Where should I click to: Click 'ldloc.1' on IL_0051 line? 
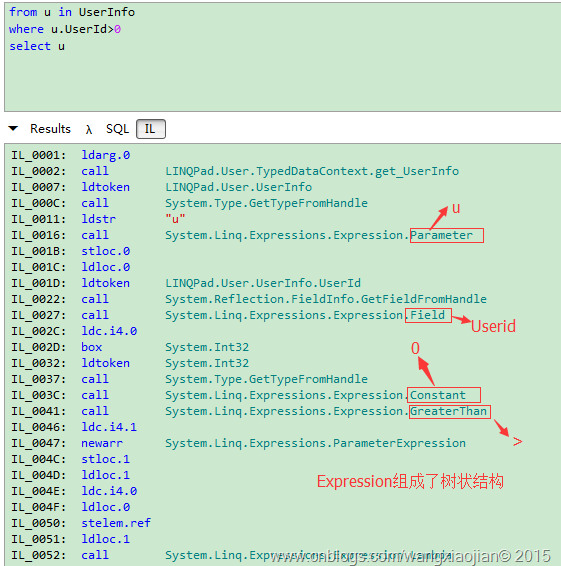coord(106,539)
